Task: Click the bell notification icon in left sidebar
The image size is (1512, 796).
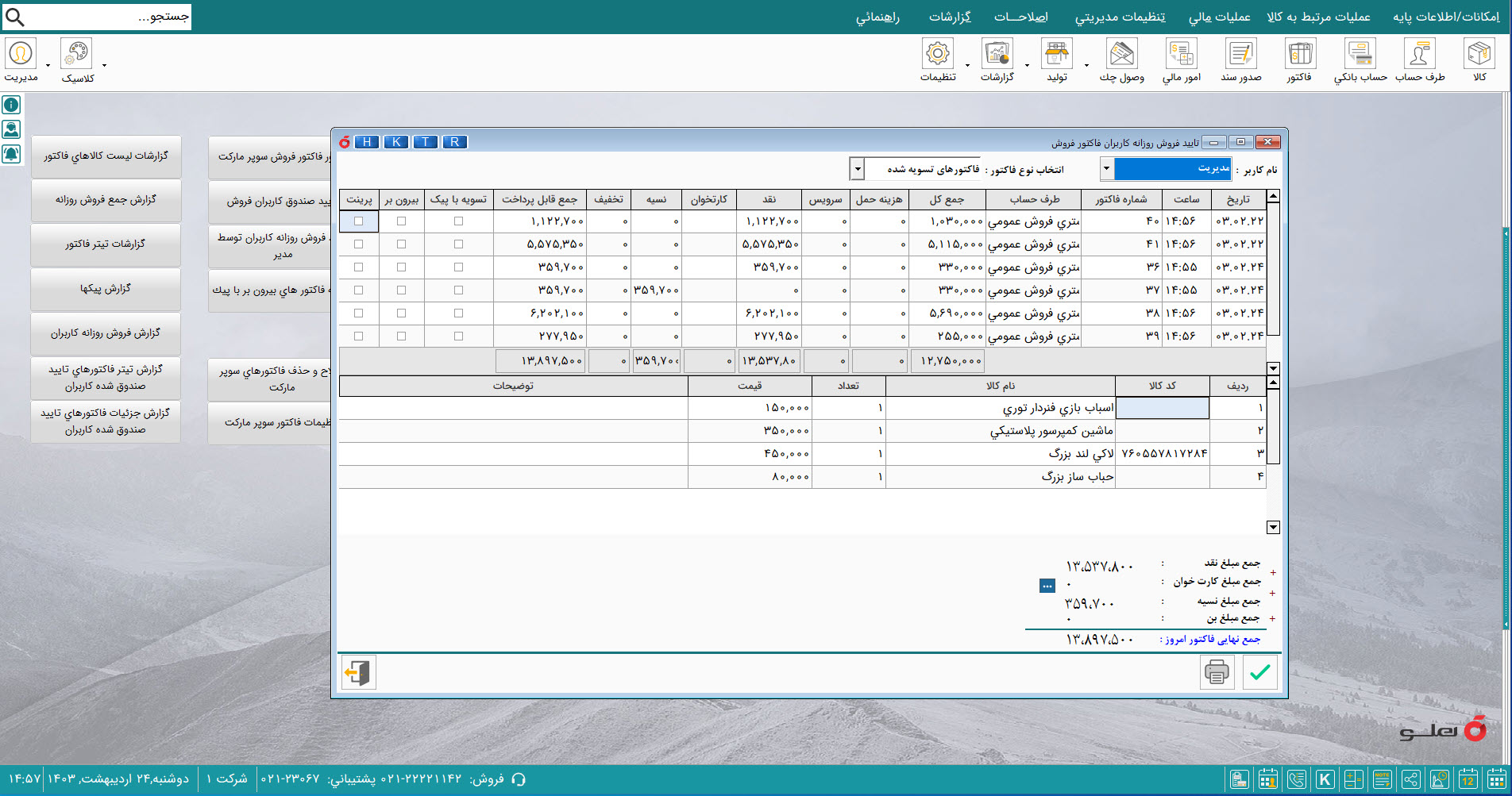Action: (x=11, y=154)
